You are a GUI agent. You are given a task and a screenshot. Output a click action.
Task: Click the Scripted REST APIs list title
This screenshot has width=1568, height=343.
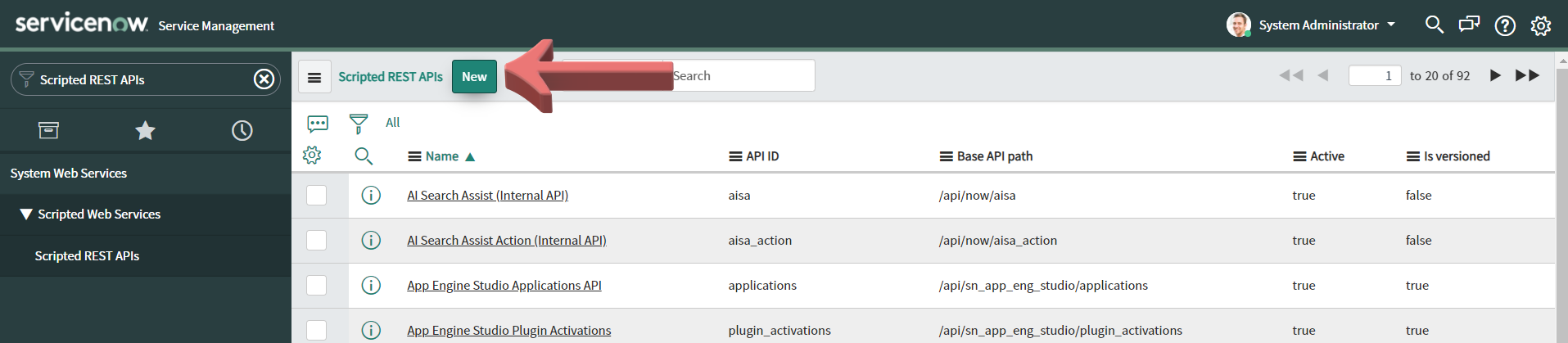point(391,77)
